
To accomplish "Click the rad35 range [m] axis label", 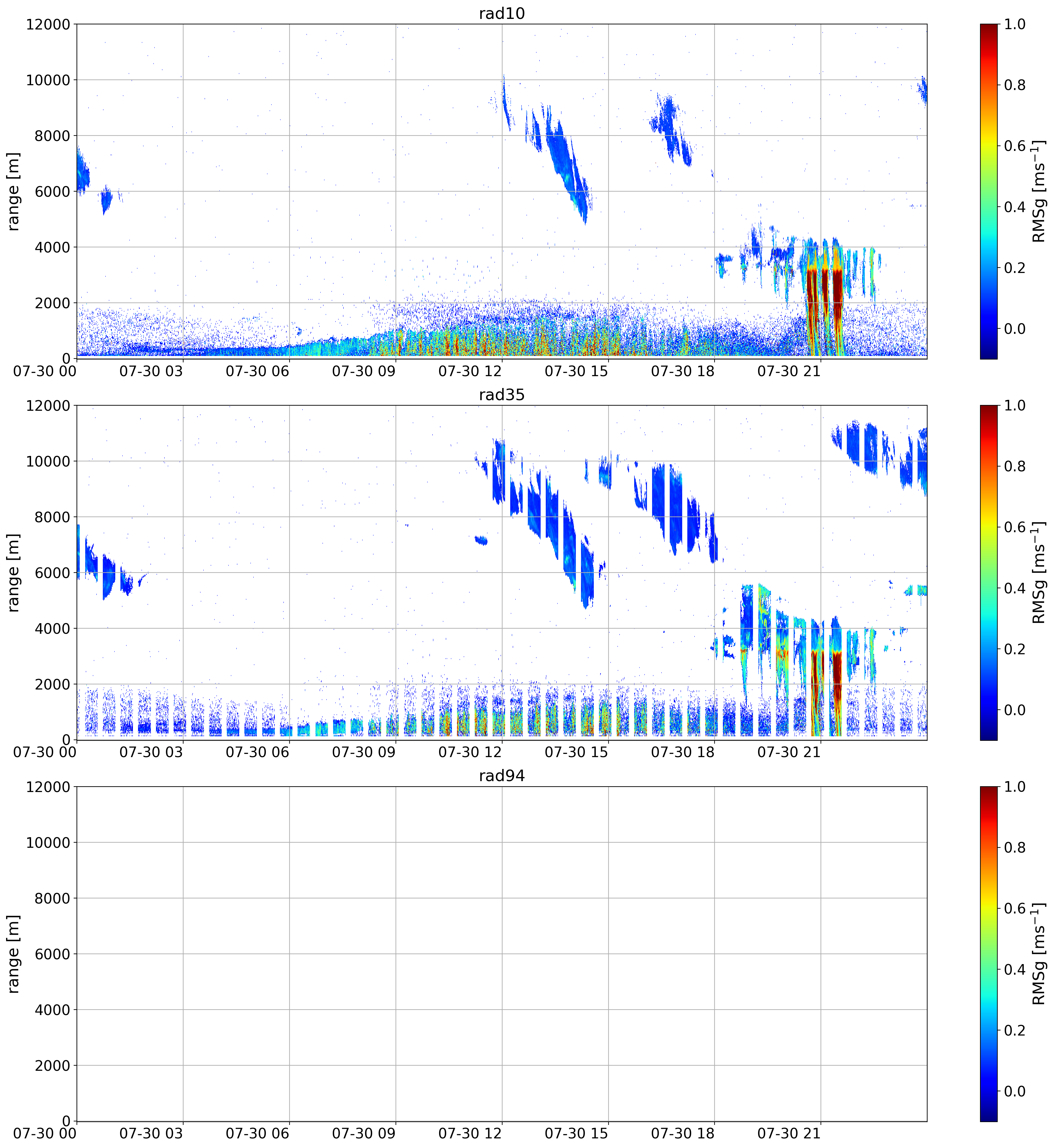I will (13, 573).
